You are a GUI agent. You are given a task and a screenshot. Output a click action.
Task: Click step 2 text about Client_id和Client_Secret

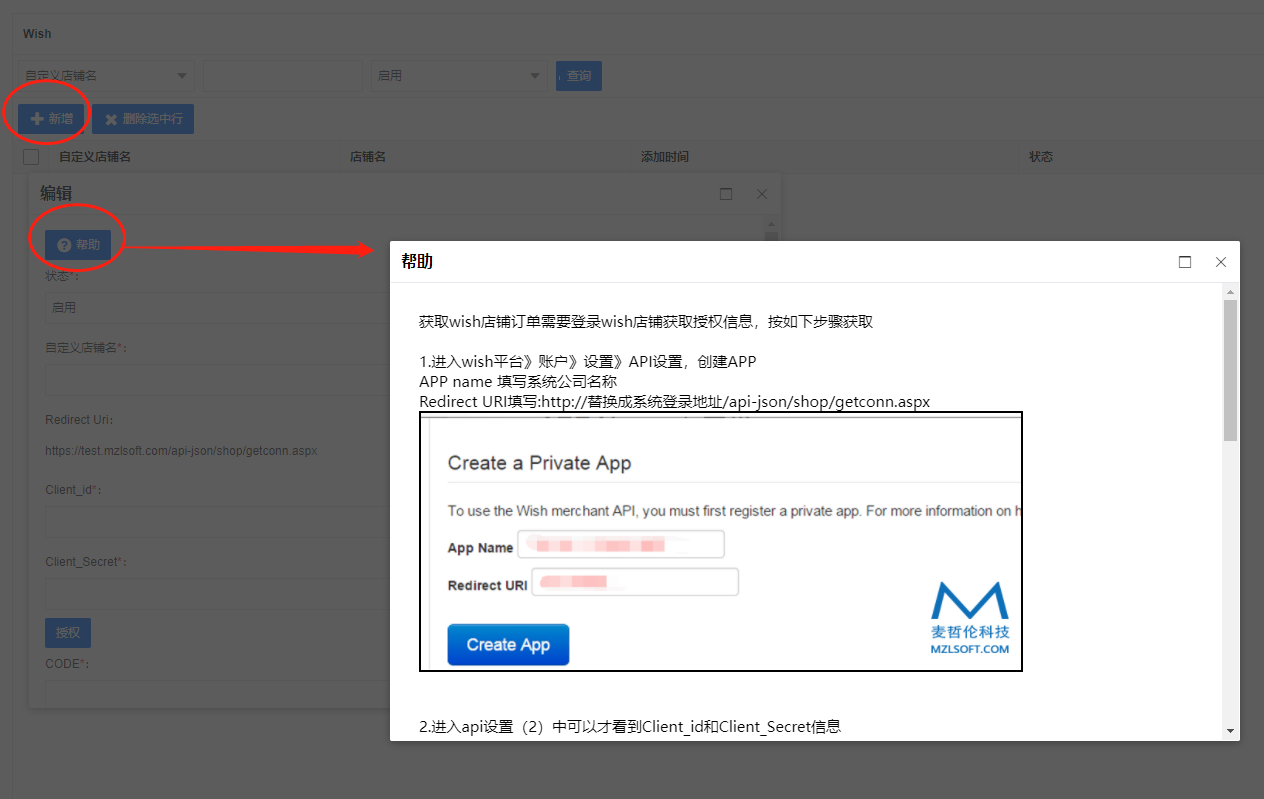(630, 727)
